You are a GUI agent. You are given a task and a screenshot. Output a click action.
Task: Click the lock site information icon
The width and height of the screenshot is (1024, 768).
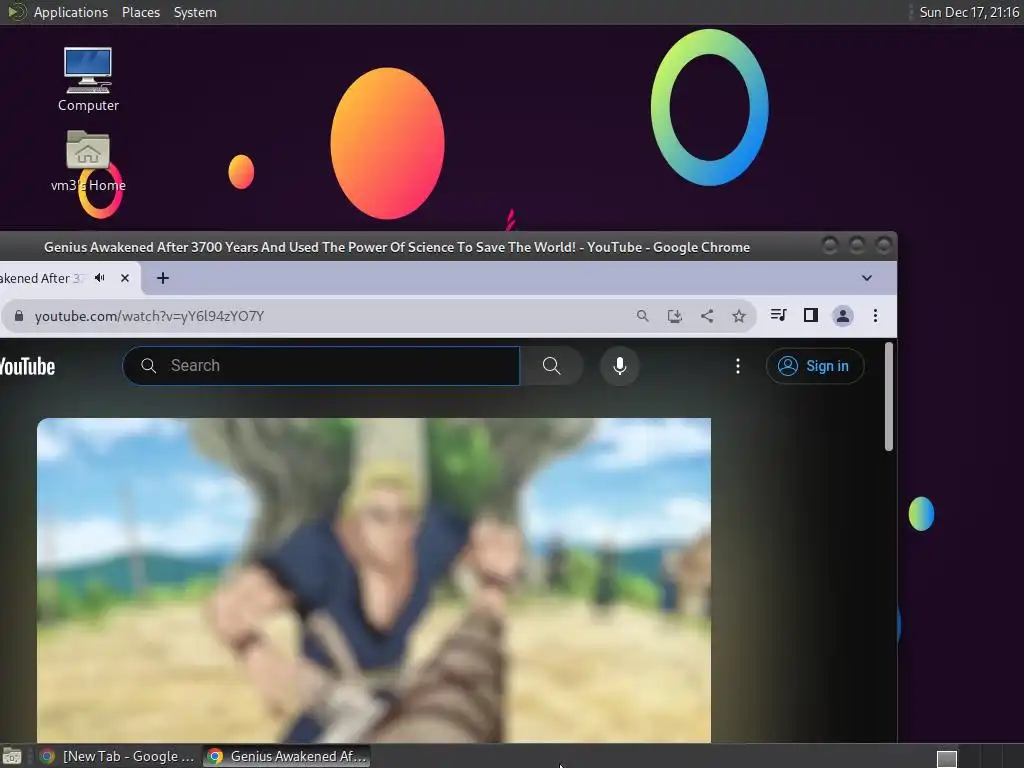(x=19, y=316)
